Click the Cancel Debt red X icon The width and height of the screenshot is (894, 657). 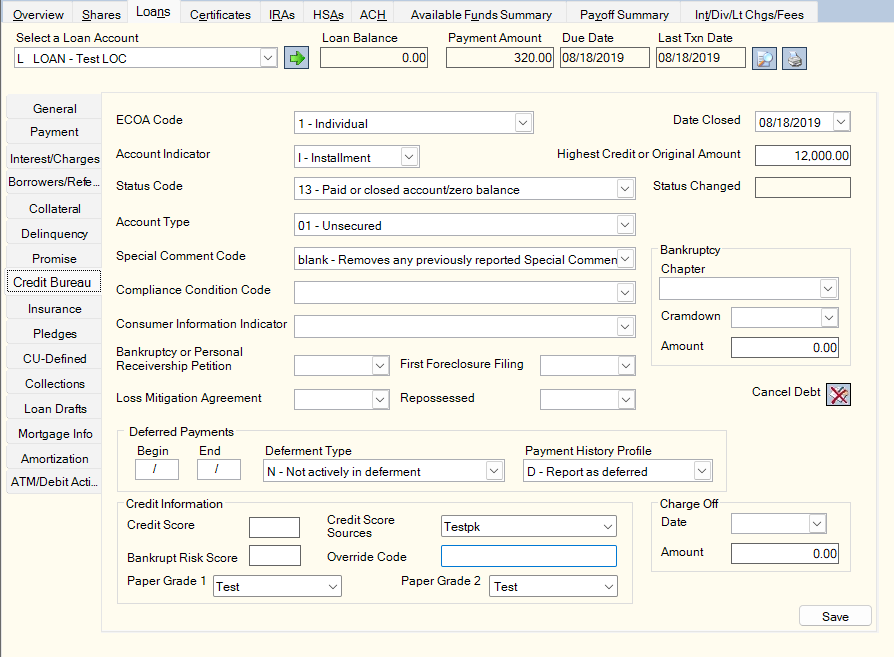click(x=838, y=395)
